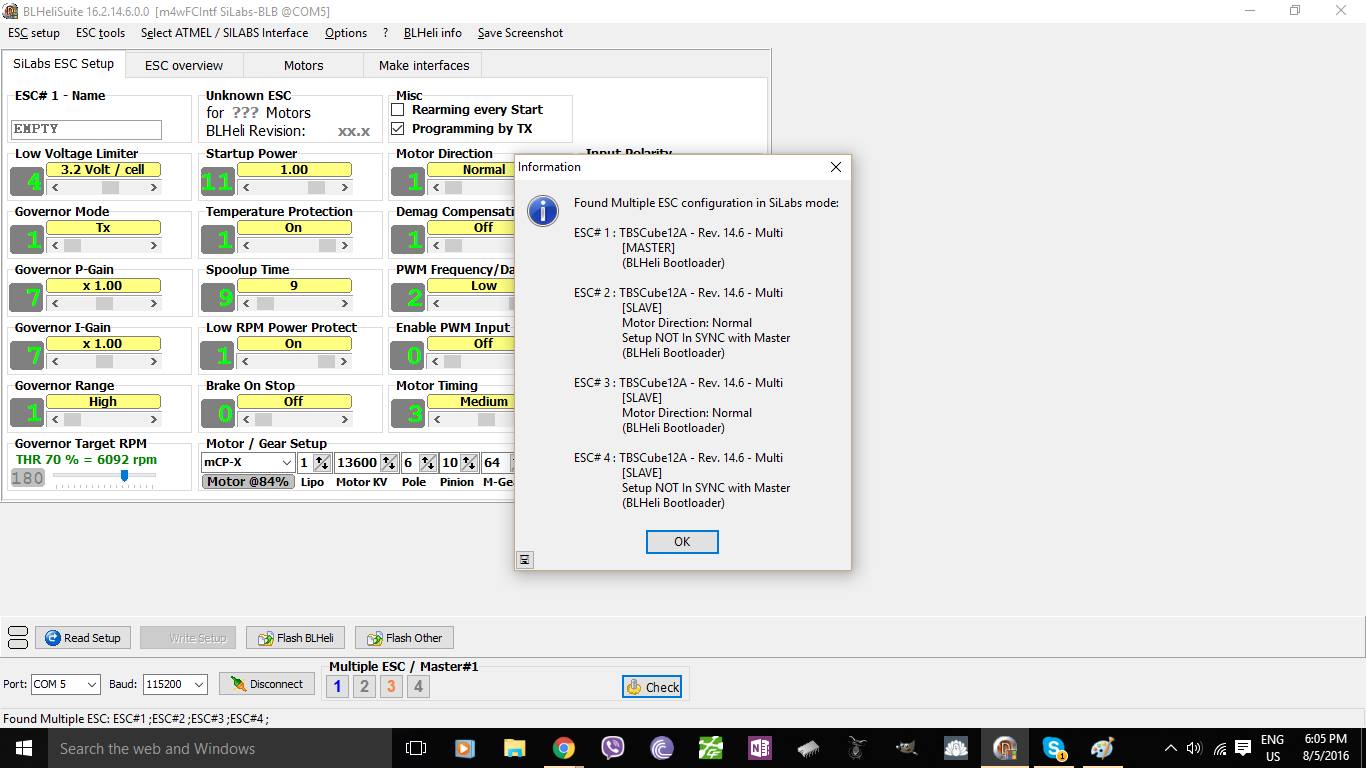Open Select ATMEL / SILABS Interface menu

coord(225,33)
